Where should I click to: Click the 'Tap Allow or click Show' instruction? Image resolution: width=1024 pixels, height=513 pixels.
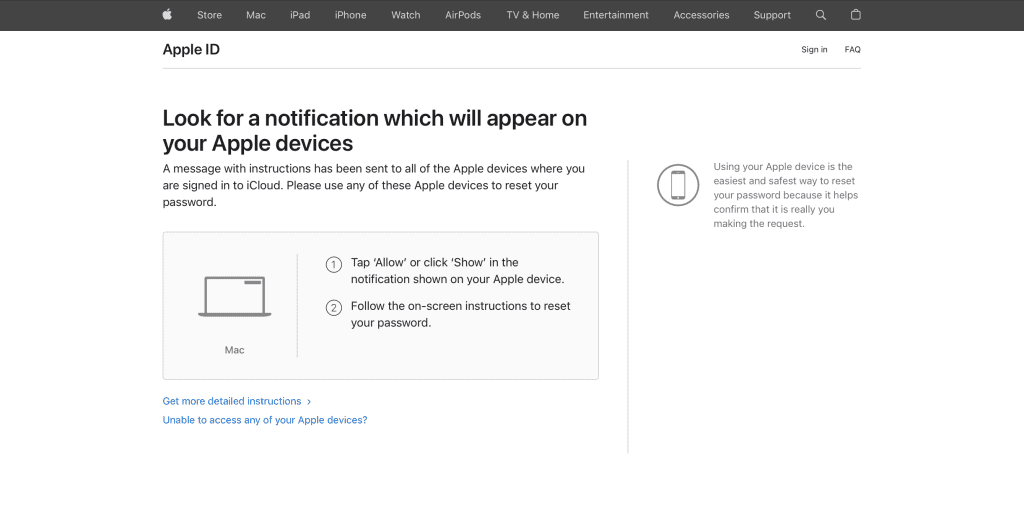[x=457, y=271]
